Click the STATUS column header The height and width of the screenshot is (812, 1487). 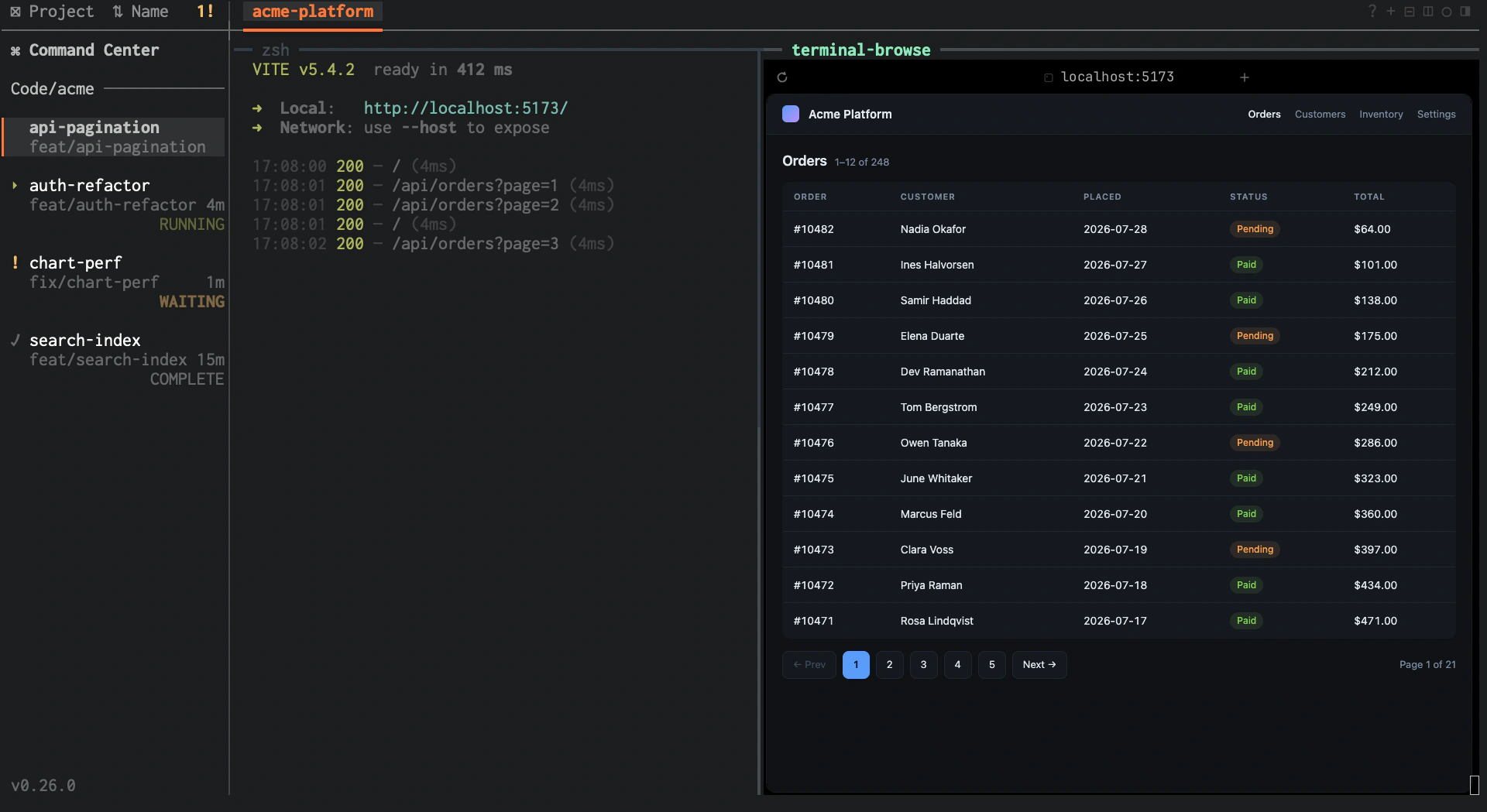[x=1248, y=197]
